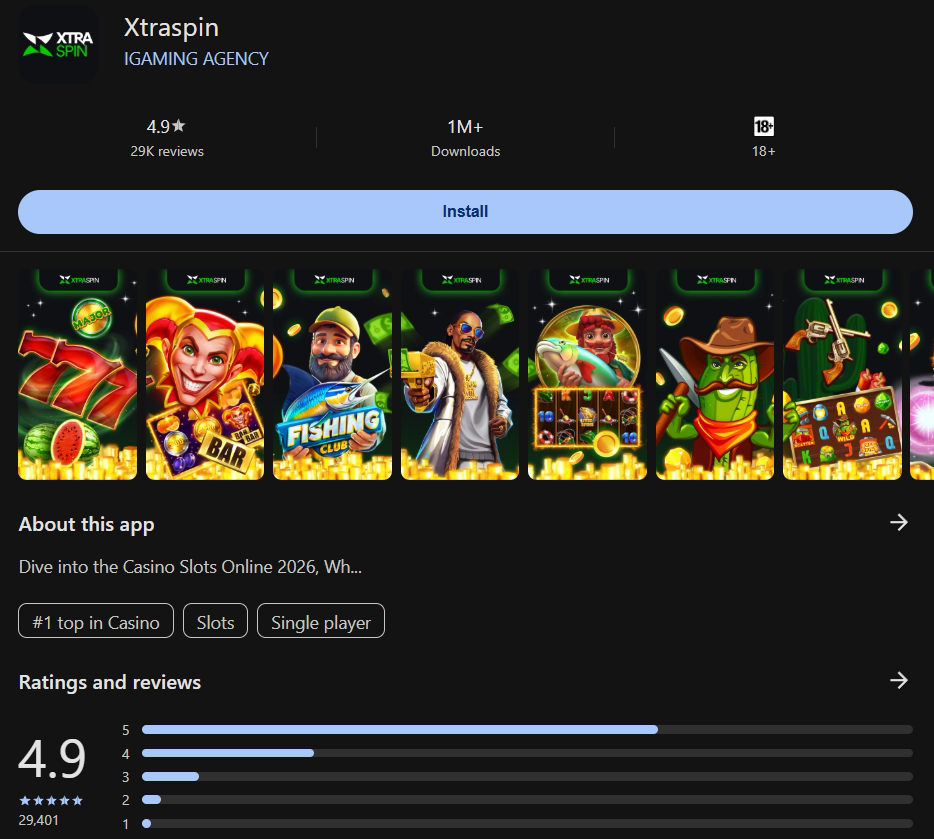
Task: Click the 1-star rating bar
Action: (527, 824)
